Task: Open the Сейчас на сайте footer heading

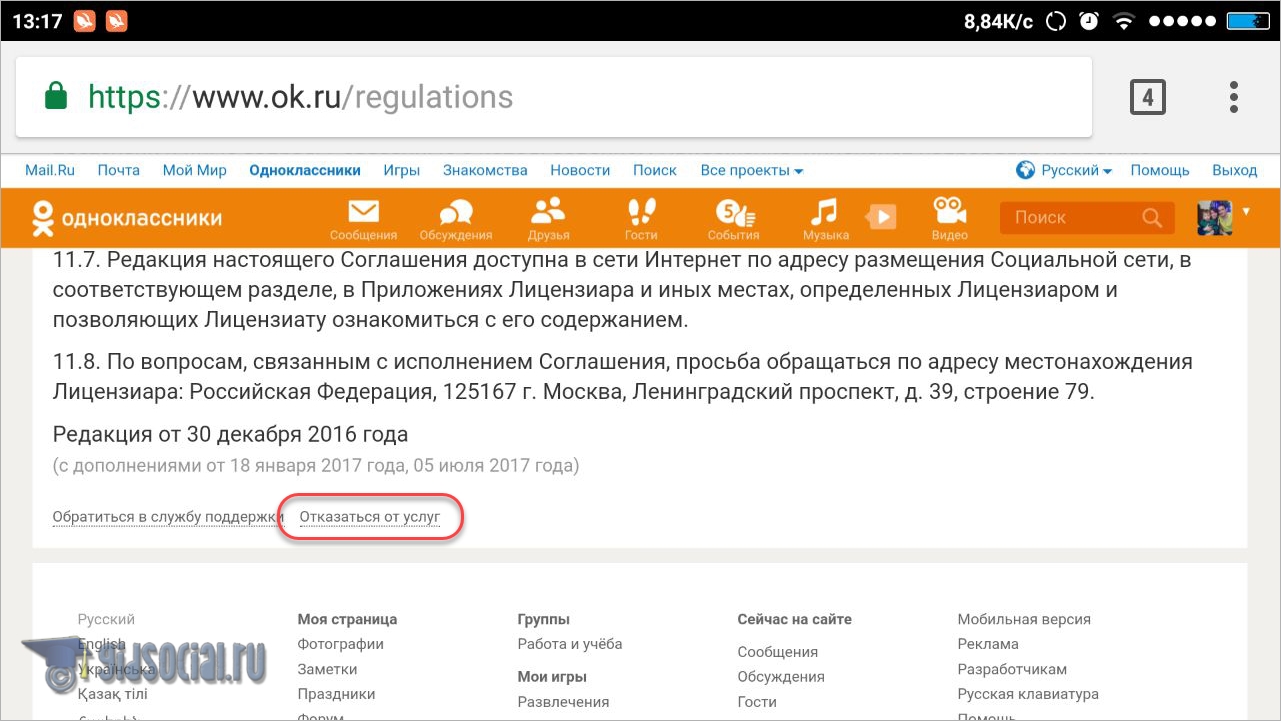Action: tap(794, 619)
